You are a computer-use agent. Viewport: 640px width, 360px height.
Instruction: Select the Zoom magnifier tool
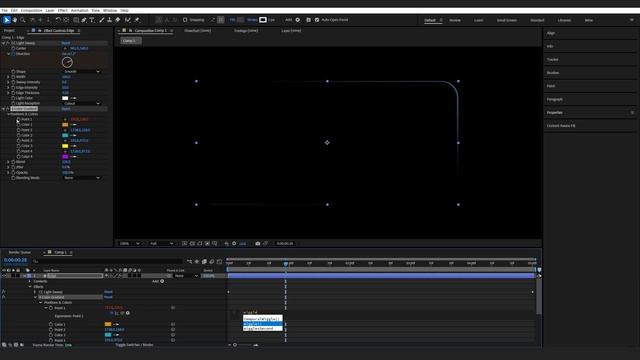[x=23, y=20]
